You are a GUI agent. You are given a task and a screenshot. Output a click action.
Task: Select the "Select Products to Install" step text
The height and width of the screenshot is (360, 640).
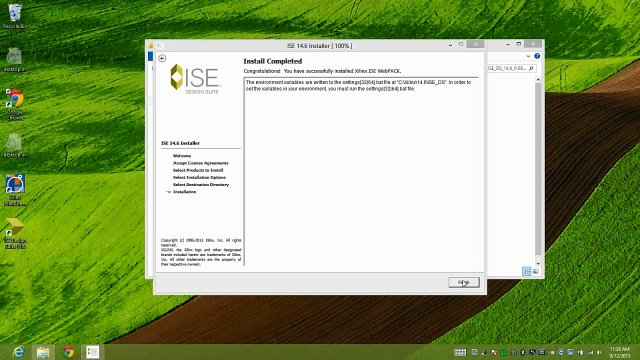click(x=198, y=170)
